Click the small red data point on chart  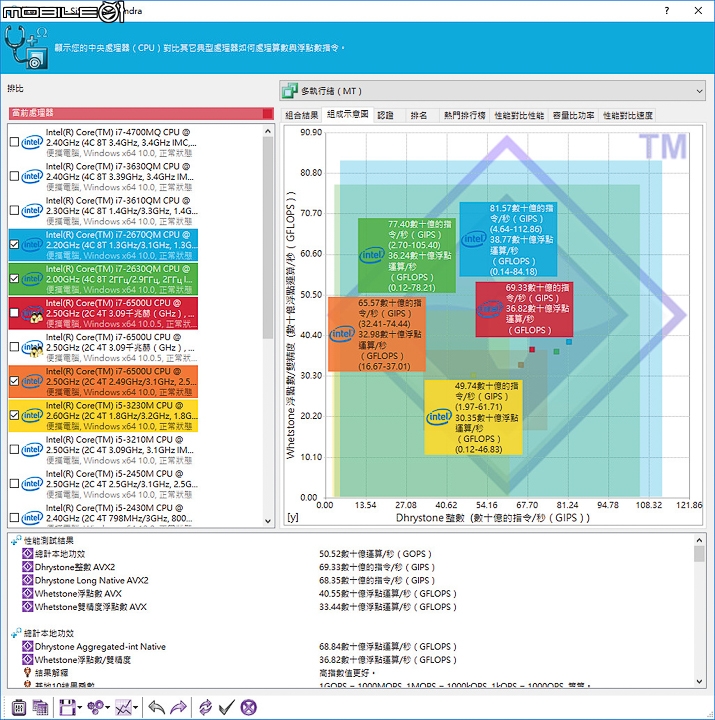pyautogui.click(x=532, y=349)
